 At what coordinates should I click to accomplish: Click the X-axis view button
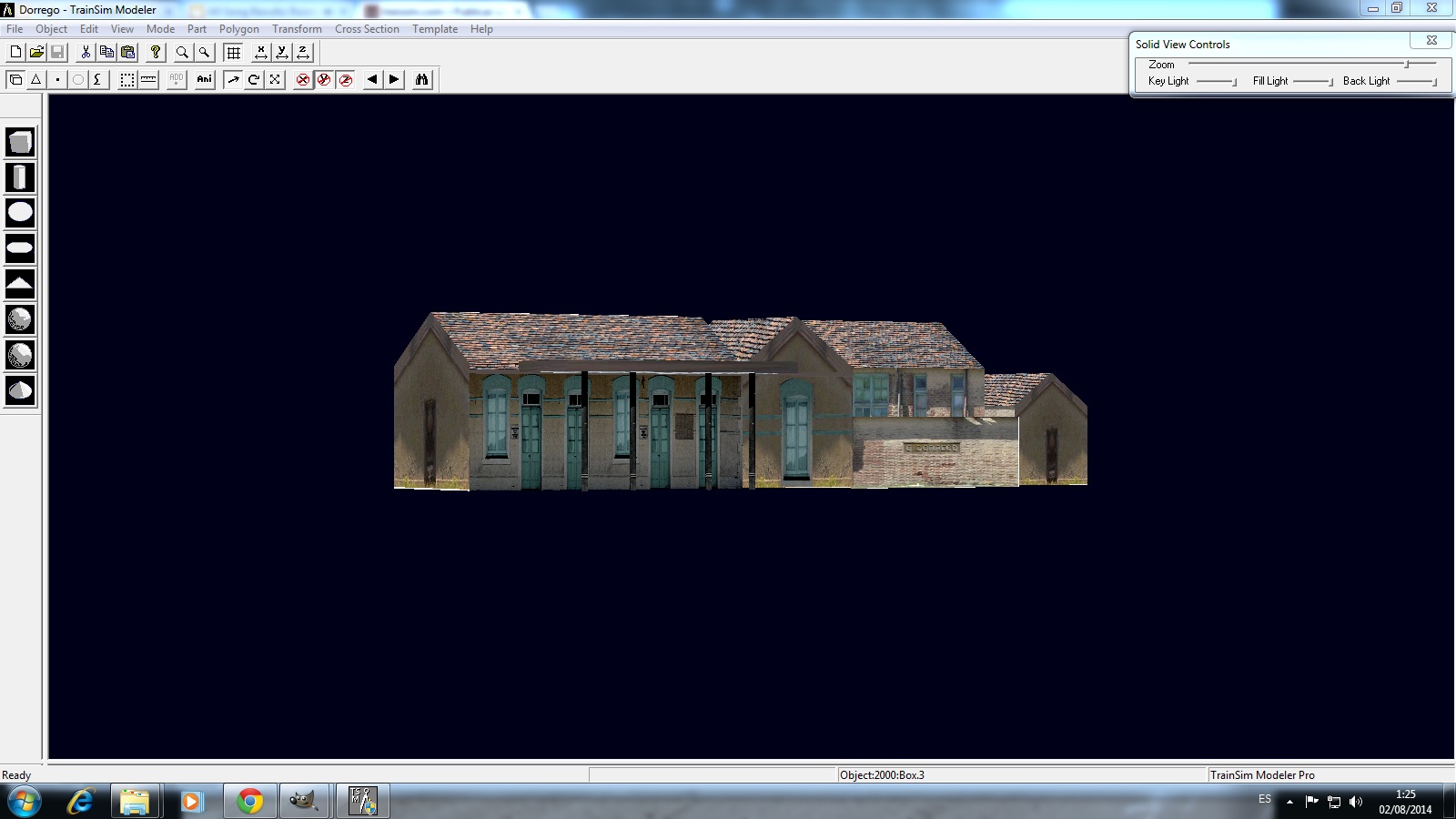click(x=261, y=53)
